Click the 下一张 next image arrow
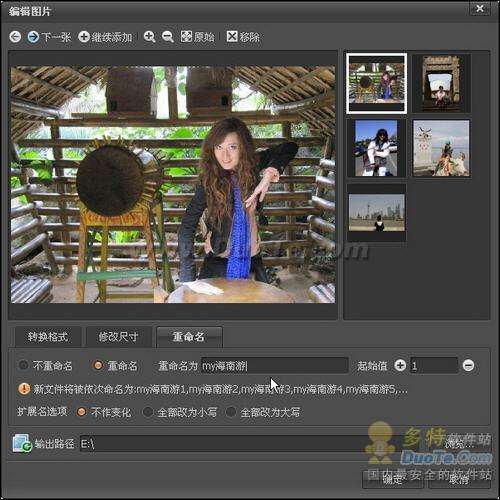Viewport: 500px width, 500px height. [33, 37]
